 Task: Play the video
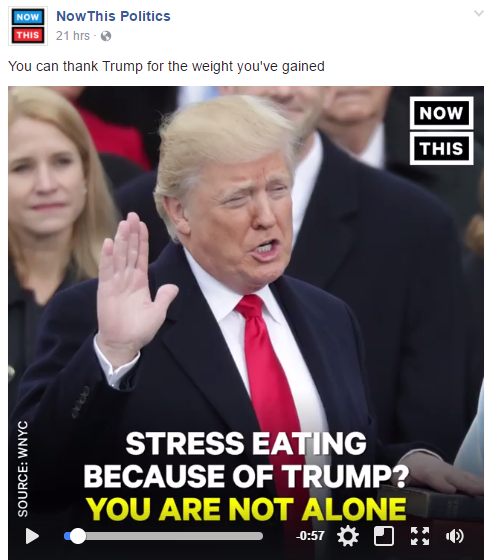[32, 536]
